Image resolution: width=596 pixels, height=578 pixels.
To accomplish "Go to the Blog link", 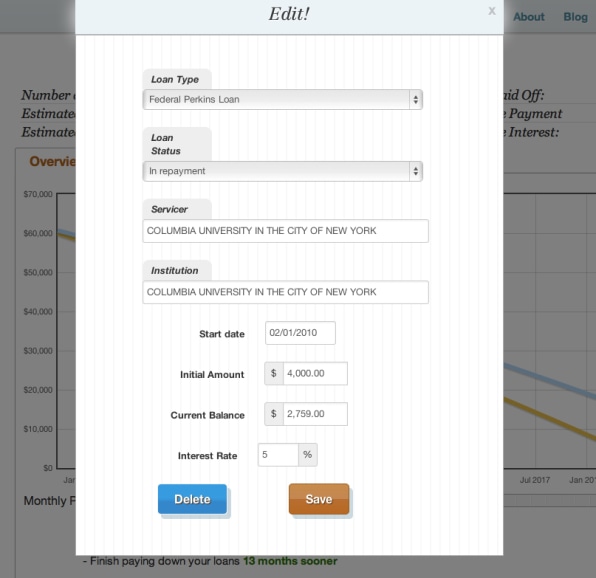I will click(575, 17).
